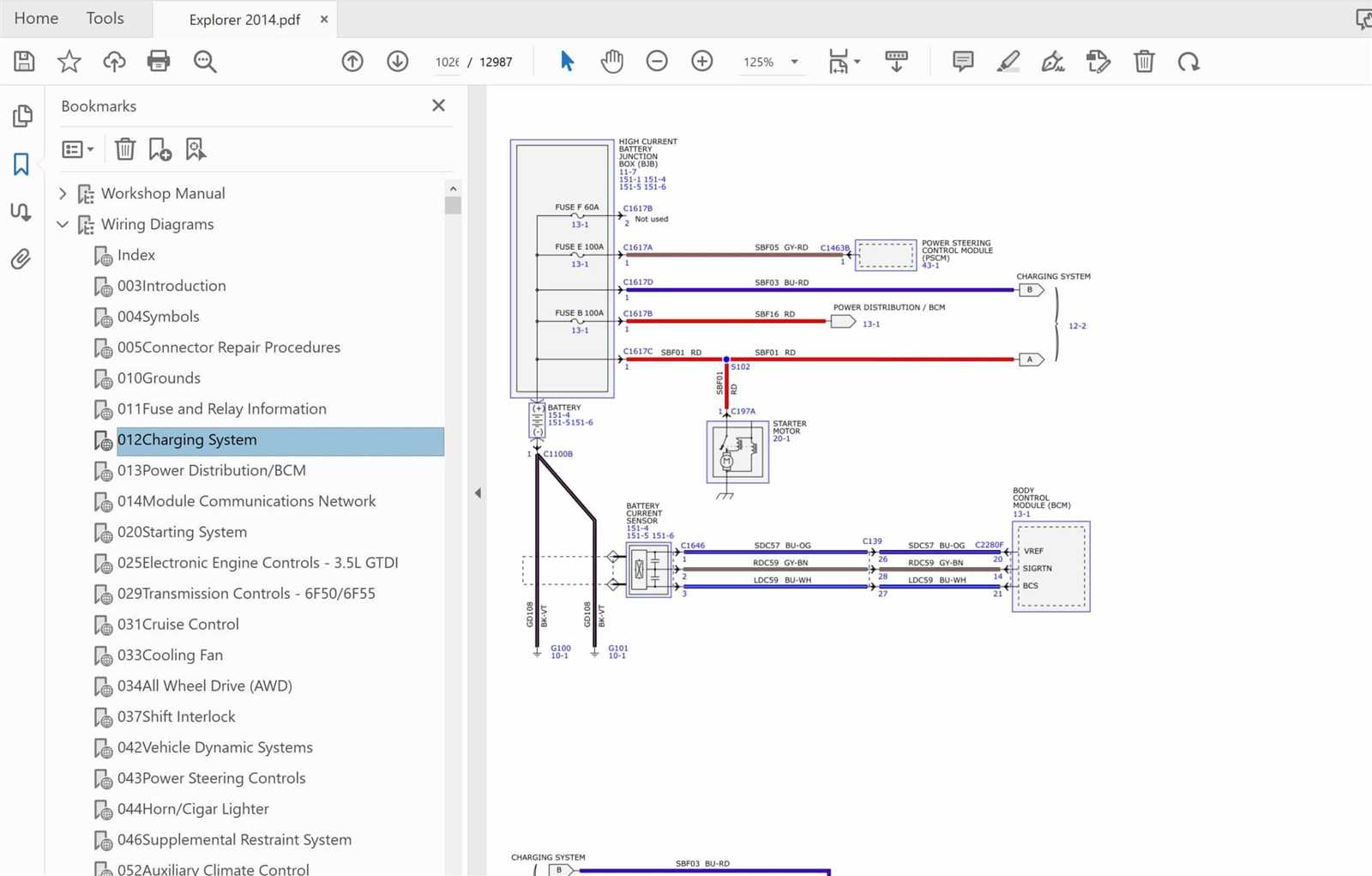This screenshot has width=1372, height=876.
Task: Open 005Connector Repair Procedures bookmark
Action: [229, 347]
